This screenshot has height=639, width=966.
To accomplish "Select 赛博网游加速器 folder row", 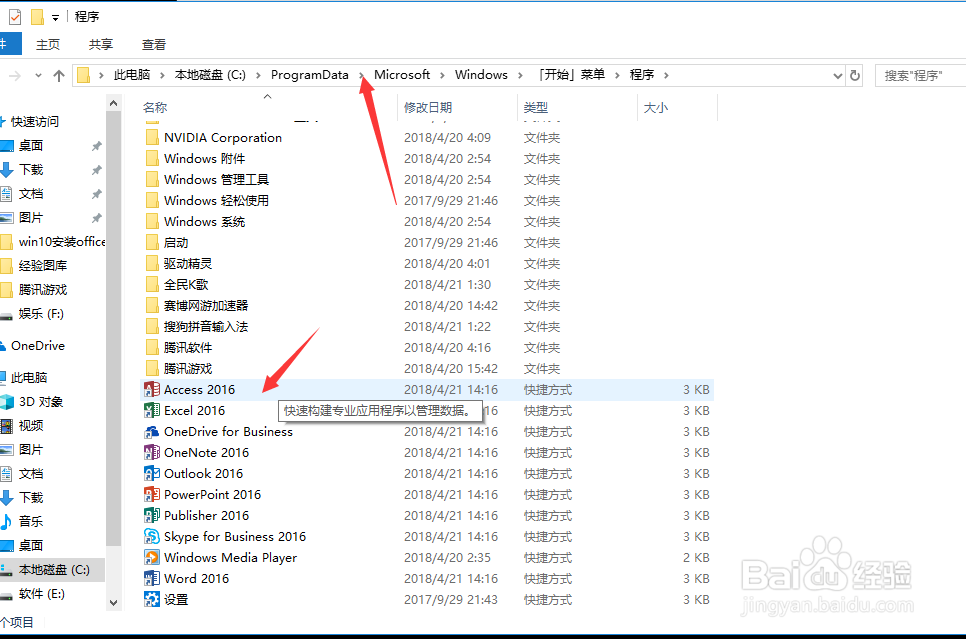I will pos(428,305).
